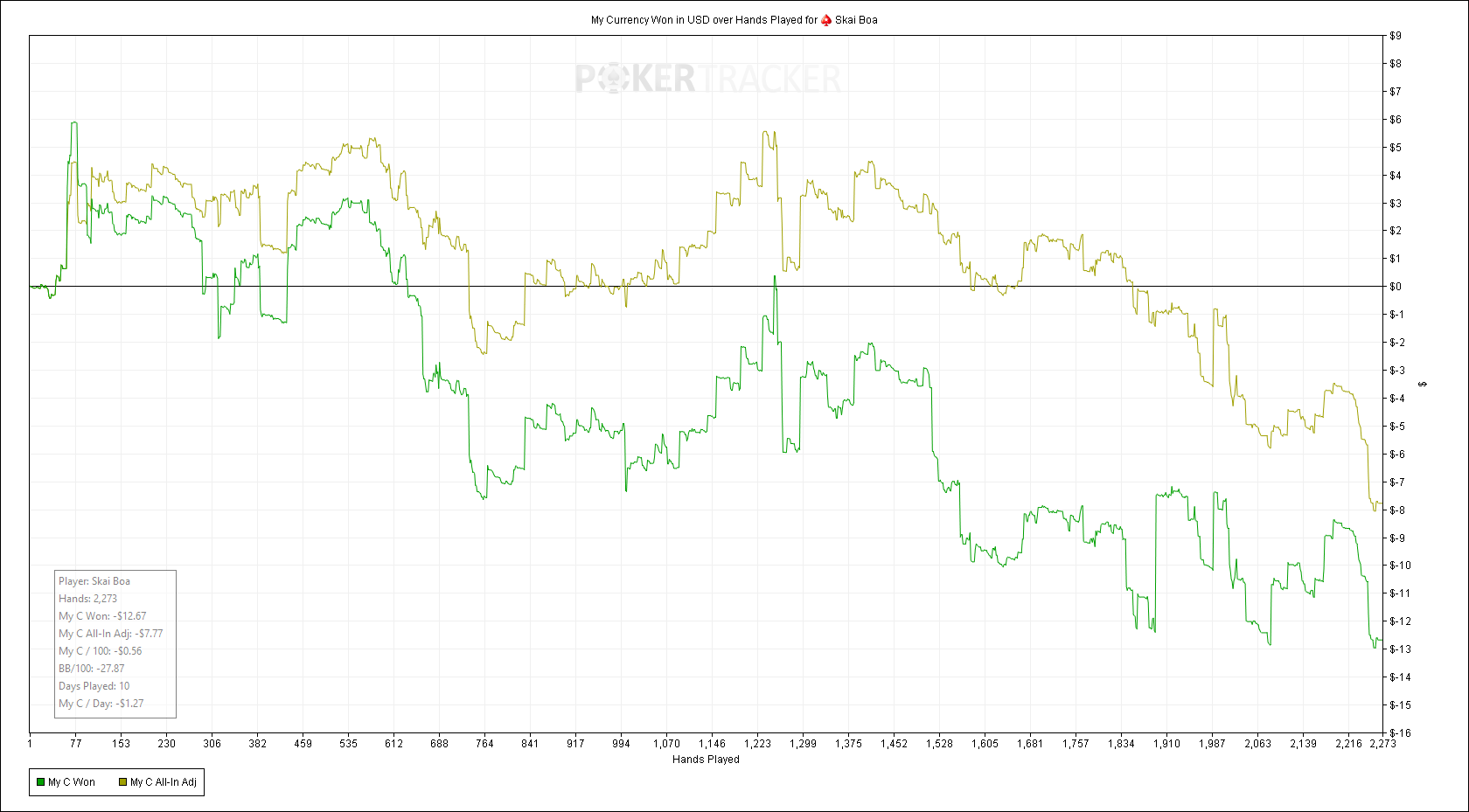Click the '1,681' x-axis tick label
This screenshot has width=1469, height=812.
pos(1030,744)
